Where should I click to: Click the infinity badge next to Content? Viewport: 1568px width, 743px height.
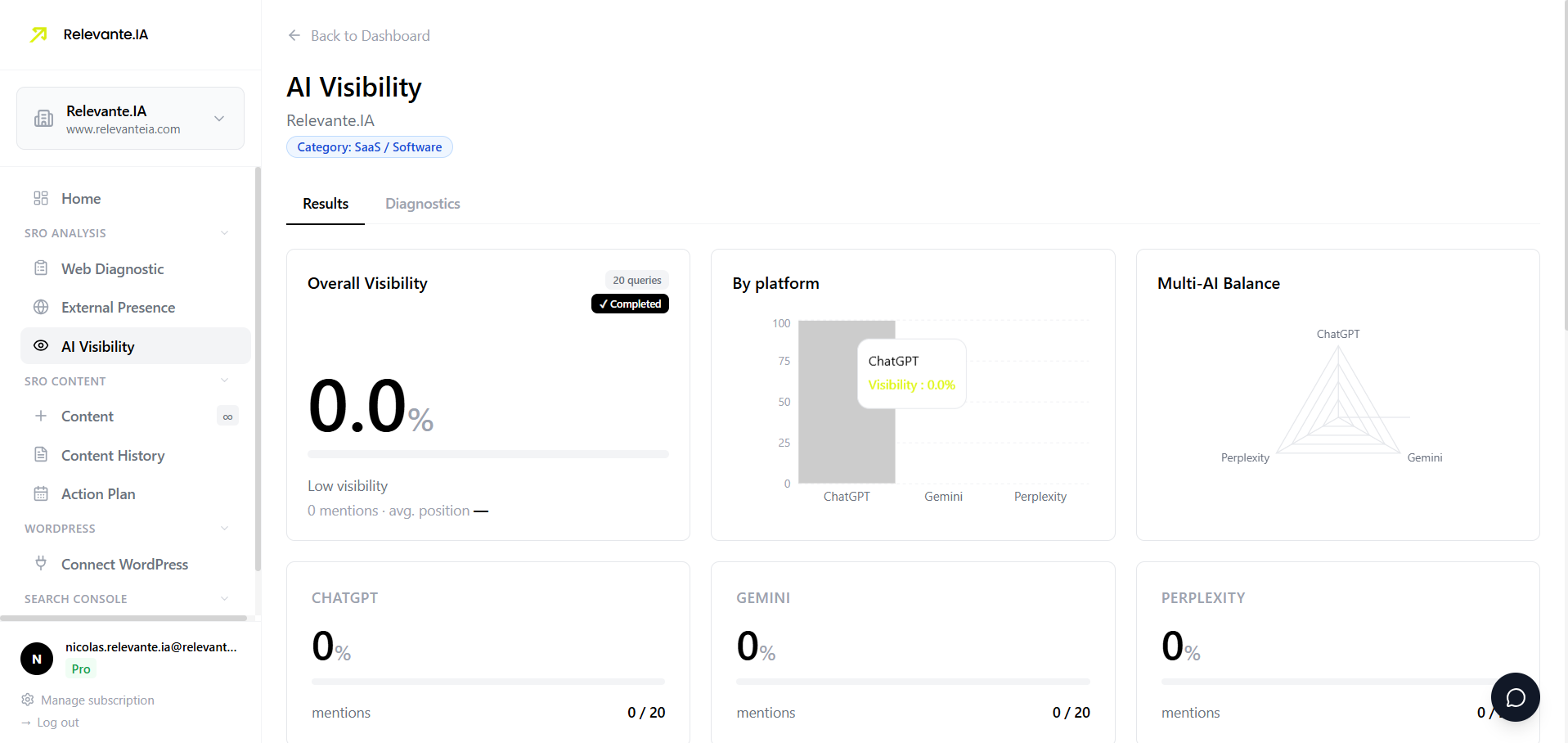tap(227, 416)
